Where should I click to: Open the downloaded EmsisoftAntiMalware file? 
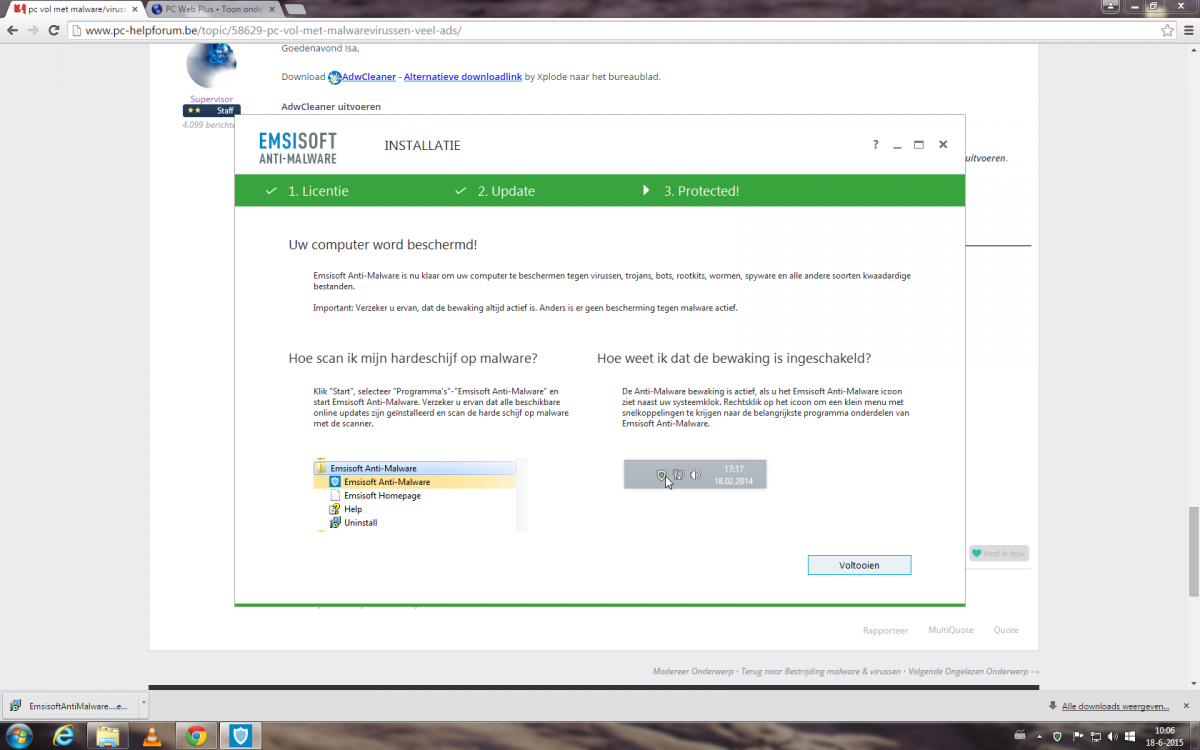click(70, 706)
